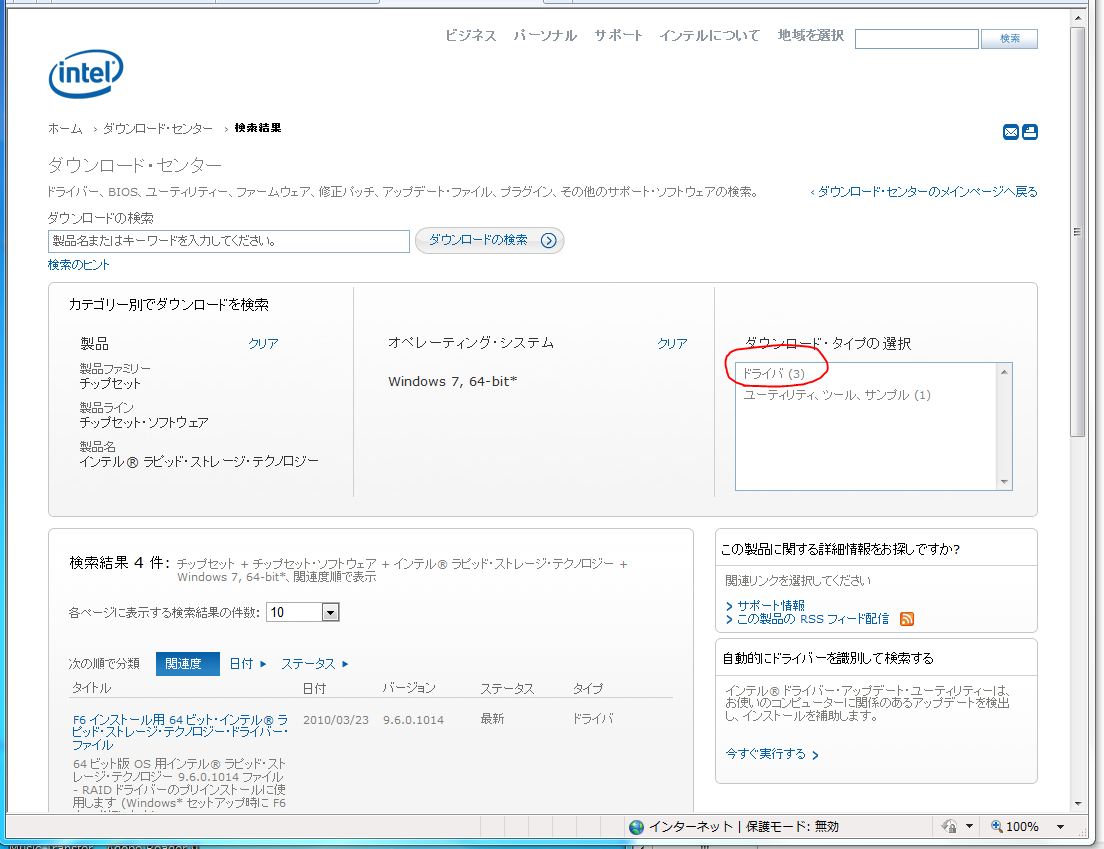
Task: Click the チップセット・ソフトウェア product line text
Action: [x=144, y=422]
